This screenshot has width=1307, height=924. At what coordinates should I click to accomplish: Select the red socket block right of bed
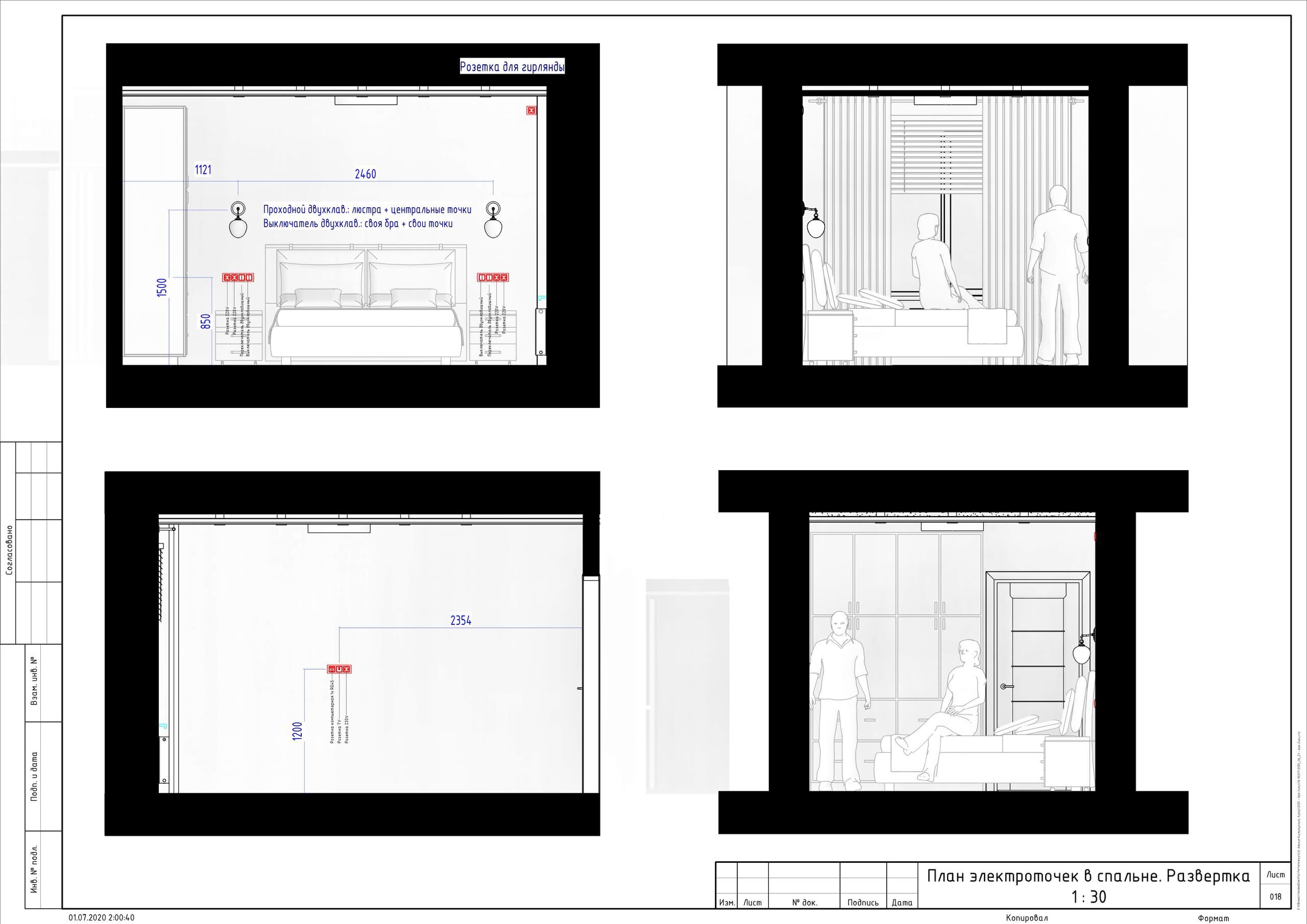493,278
